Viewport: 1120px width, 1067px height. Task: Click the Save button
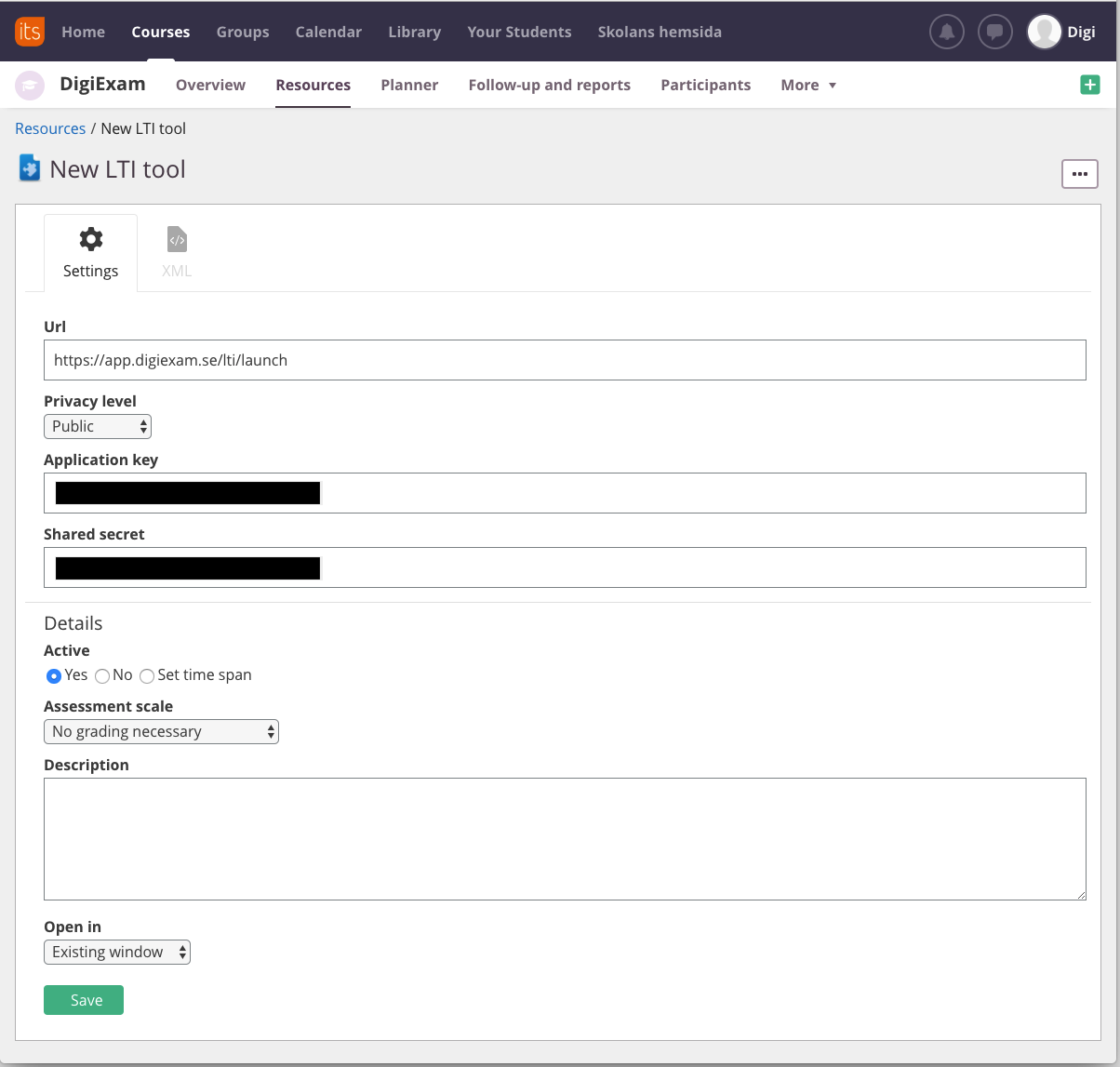coord(84,1000)
